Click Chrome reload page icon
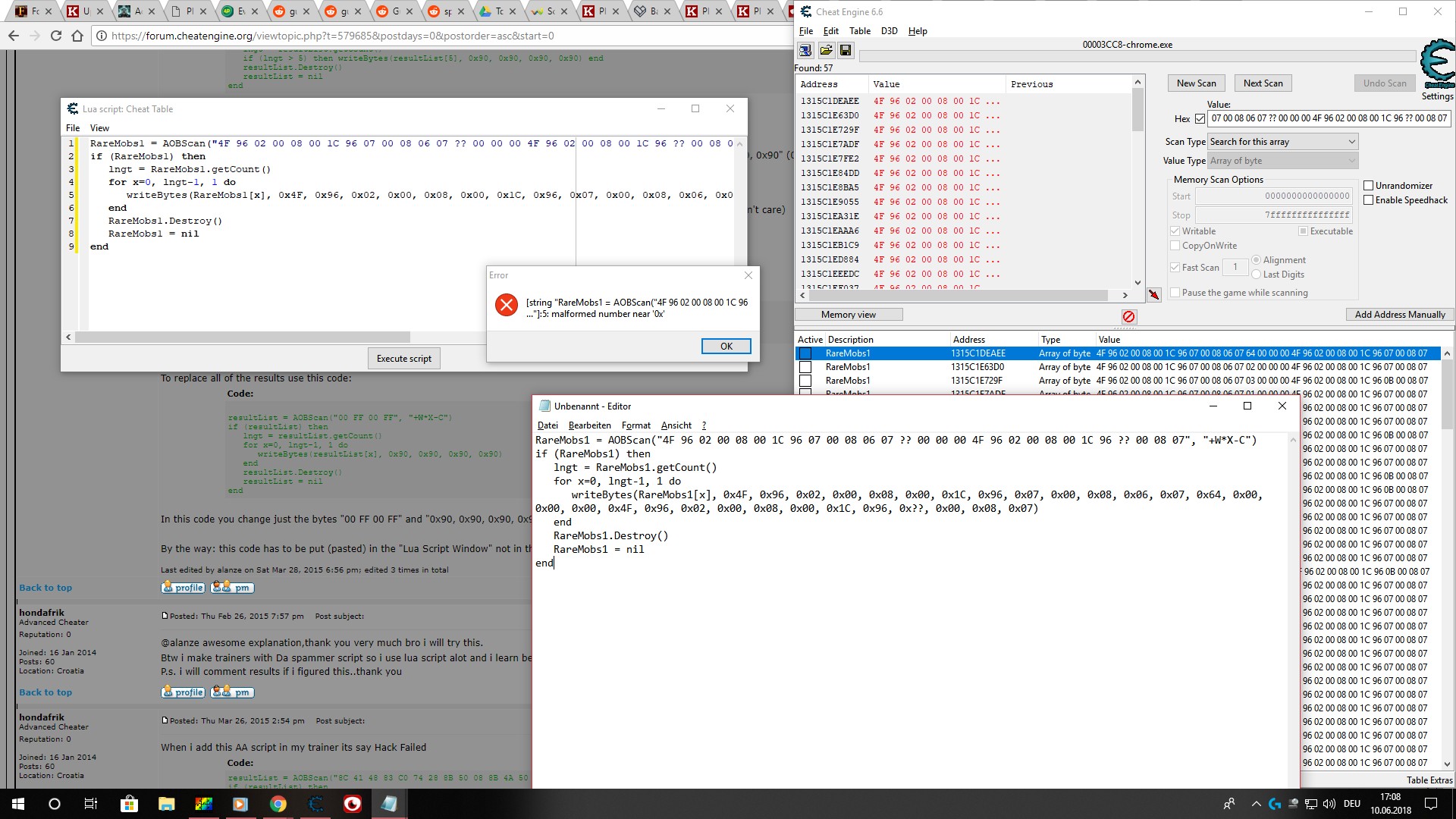This screenshot has height=819, width=1456. point(56,36)
